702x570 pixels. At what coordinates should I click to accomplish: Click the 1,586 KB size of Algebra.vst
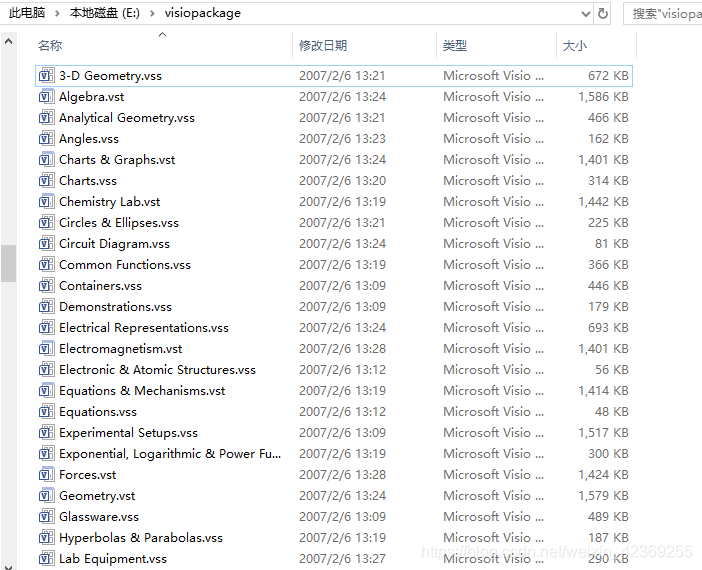click(603, 97)
